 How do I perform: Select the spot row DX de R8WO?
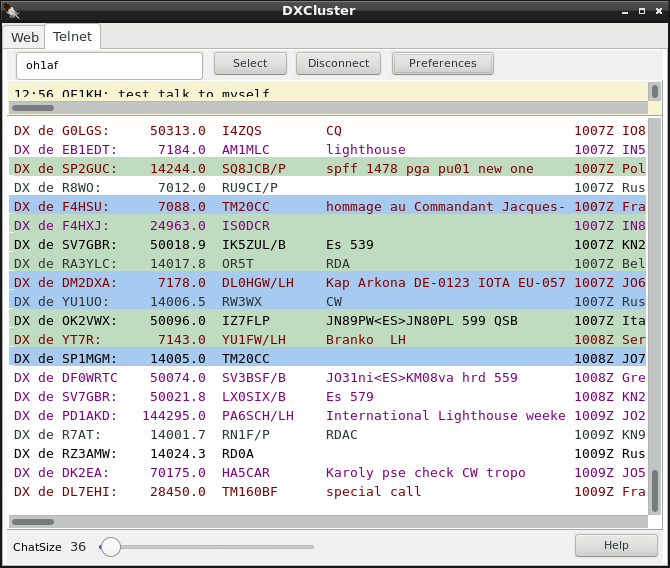327,188
